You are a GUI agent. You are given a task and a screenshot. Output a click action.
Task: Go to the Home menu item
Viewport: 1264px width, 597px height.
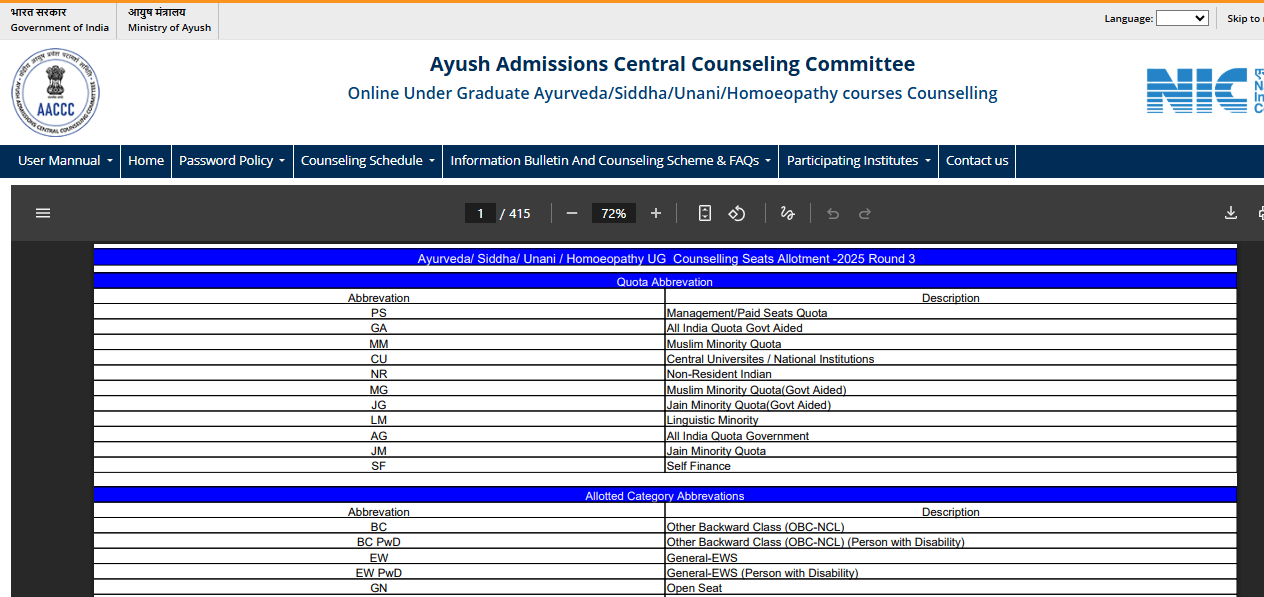click(x=146, y=160)
